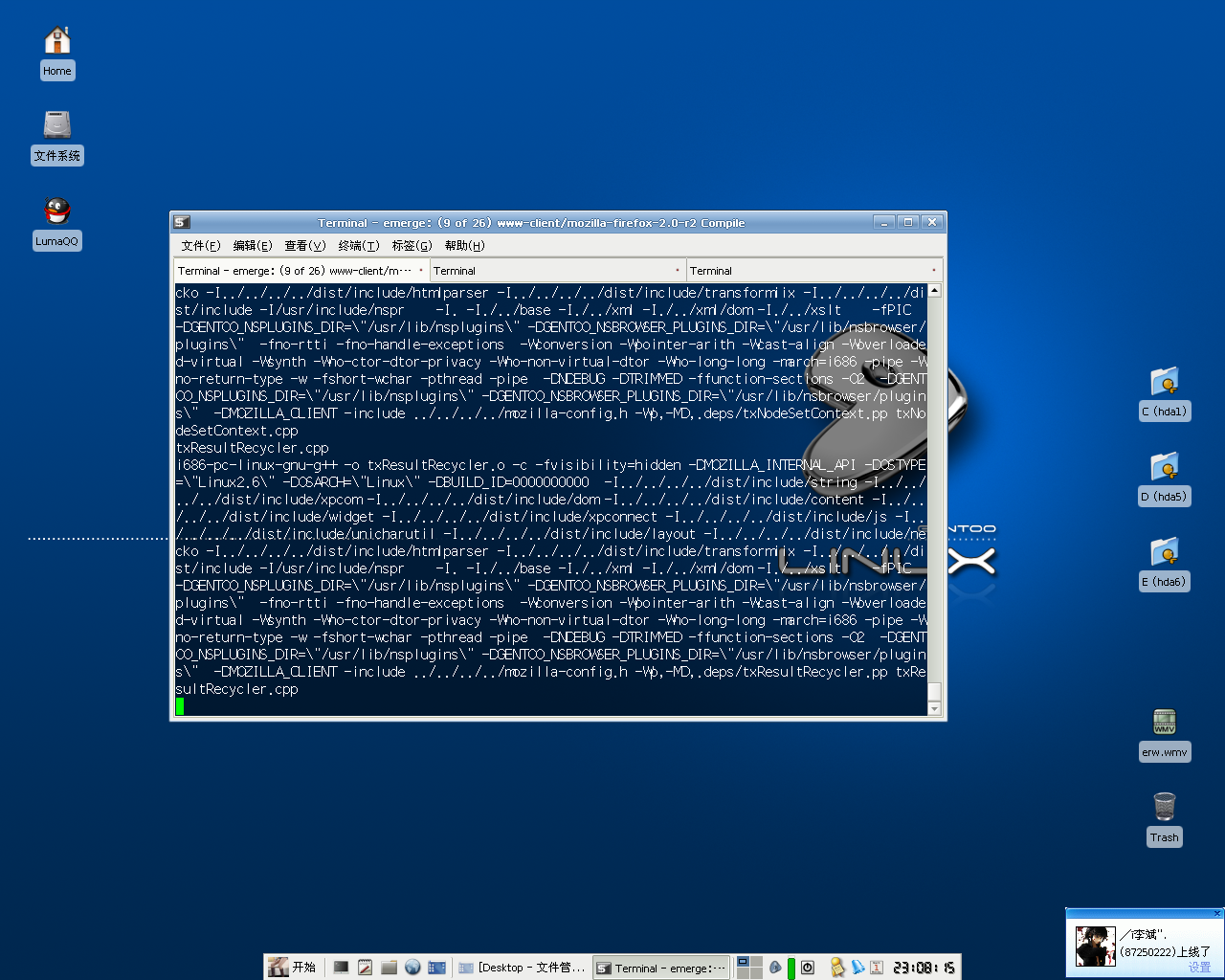
Task: Launch the web browser globe launcher
Action: point(412,968)
